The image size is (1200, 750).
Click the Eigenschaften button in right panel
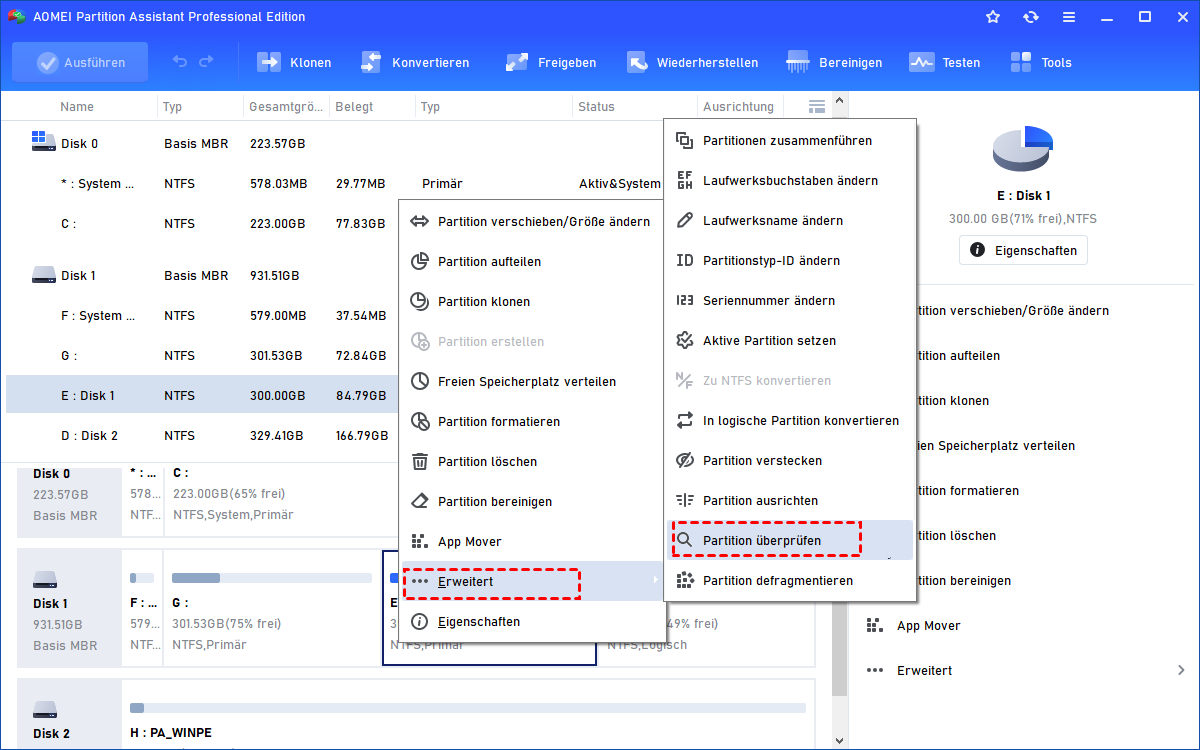click(1023, 250)
